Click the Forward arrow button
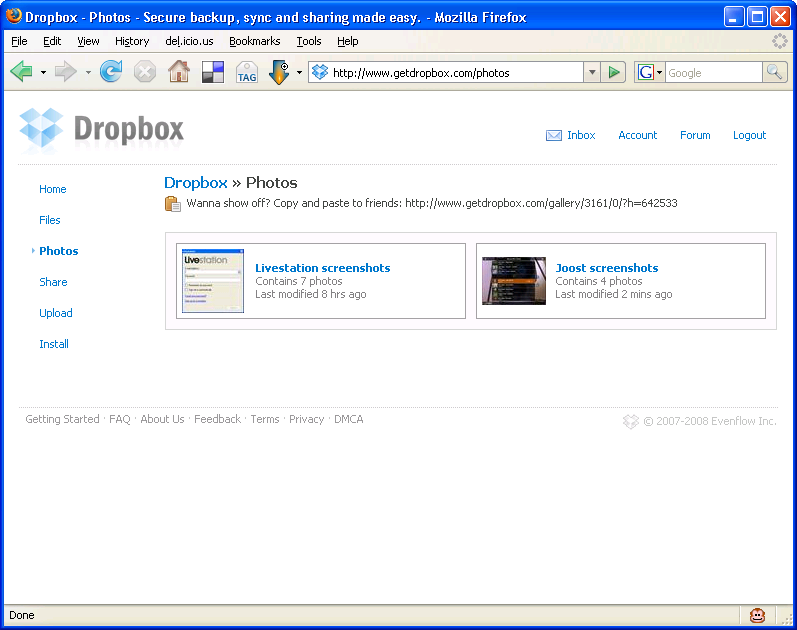 coord(65,72)
